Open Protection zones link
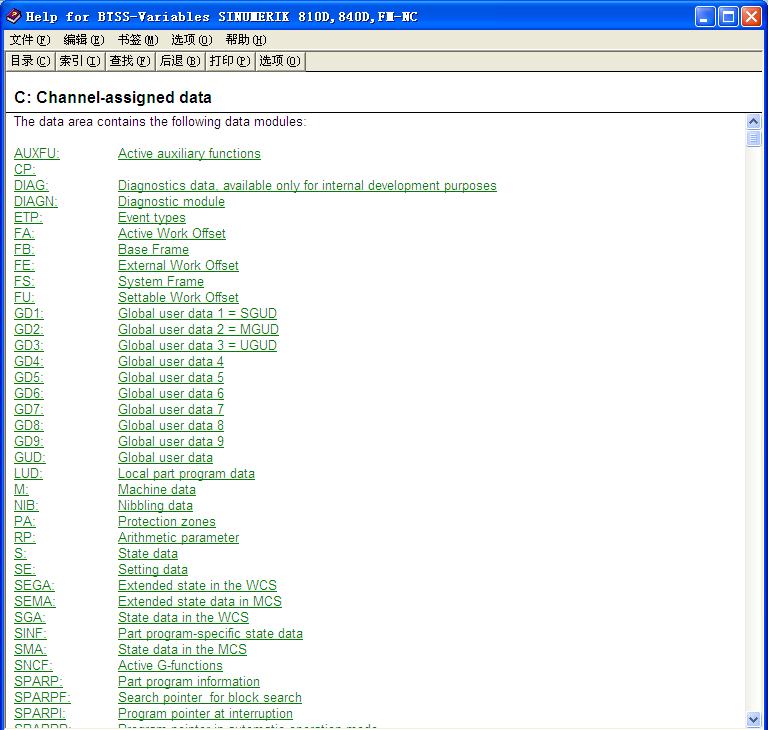 coord(167,521)
